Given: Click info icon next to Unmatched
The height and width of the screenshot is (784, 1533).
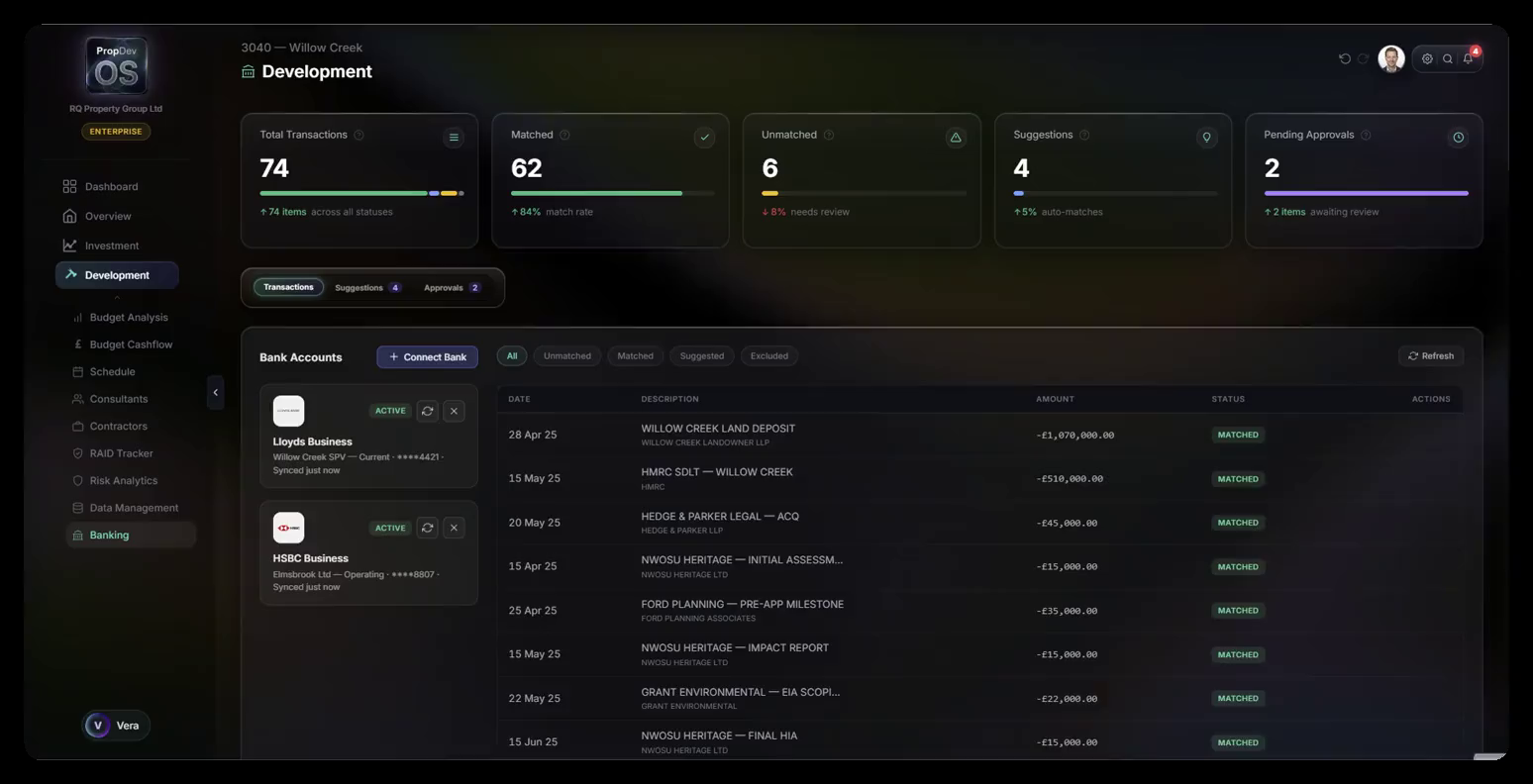Looking at the screenshot, I should (829, 135).
